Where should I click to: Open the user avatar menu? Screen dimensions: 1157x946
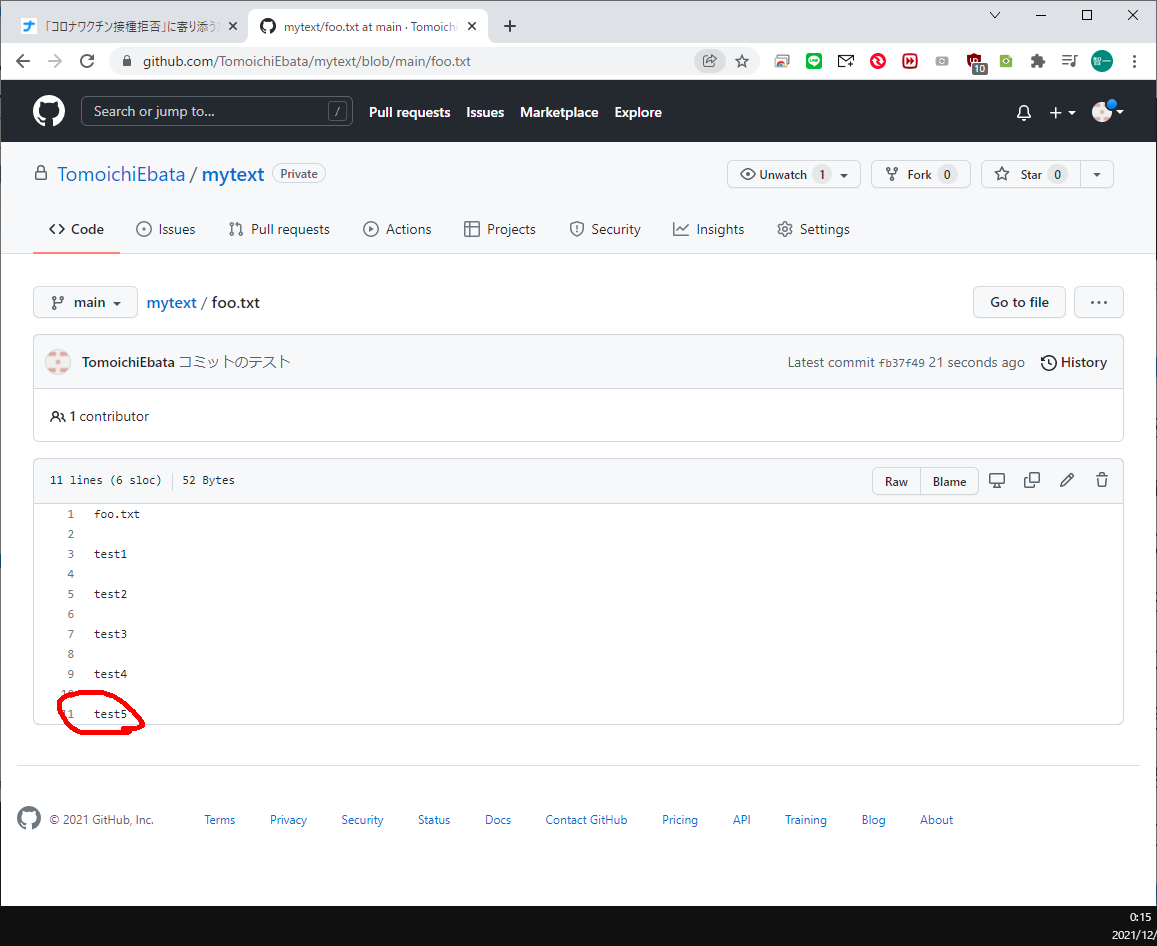(x=1107, y=113)
